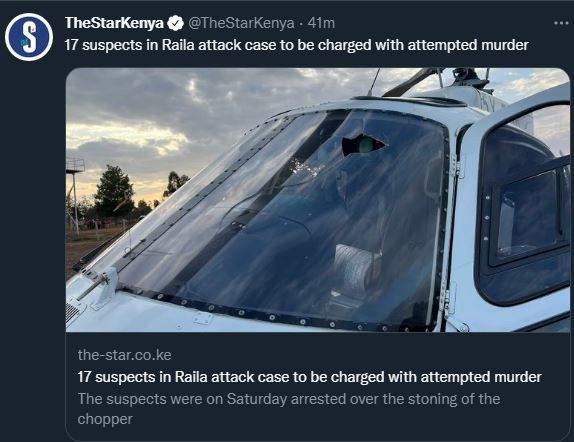
Task: Click the TheStarKenya display name
Action: tap(114, 23)
